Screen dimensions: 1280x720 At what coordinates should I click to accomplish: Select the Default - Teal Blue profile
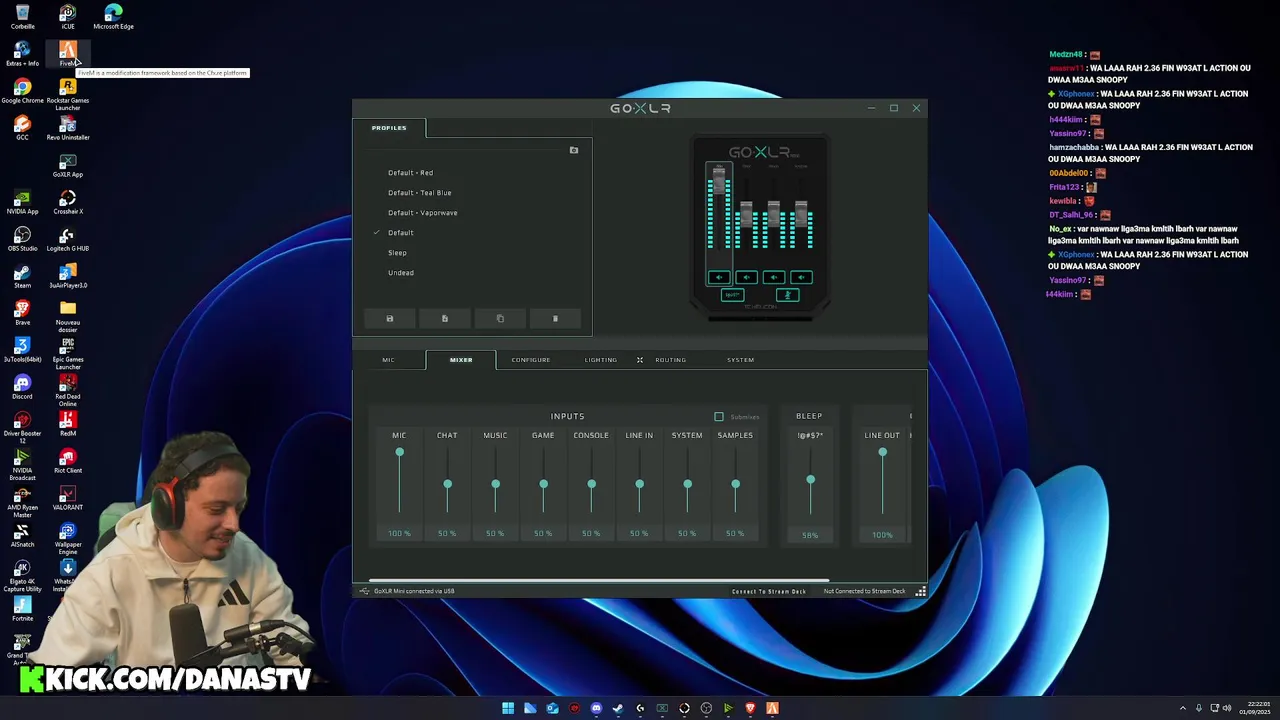click(420, 193)
